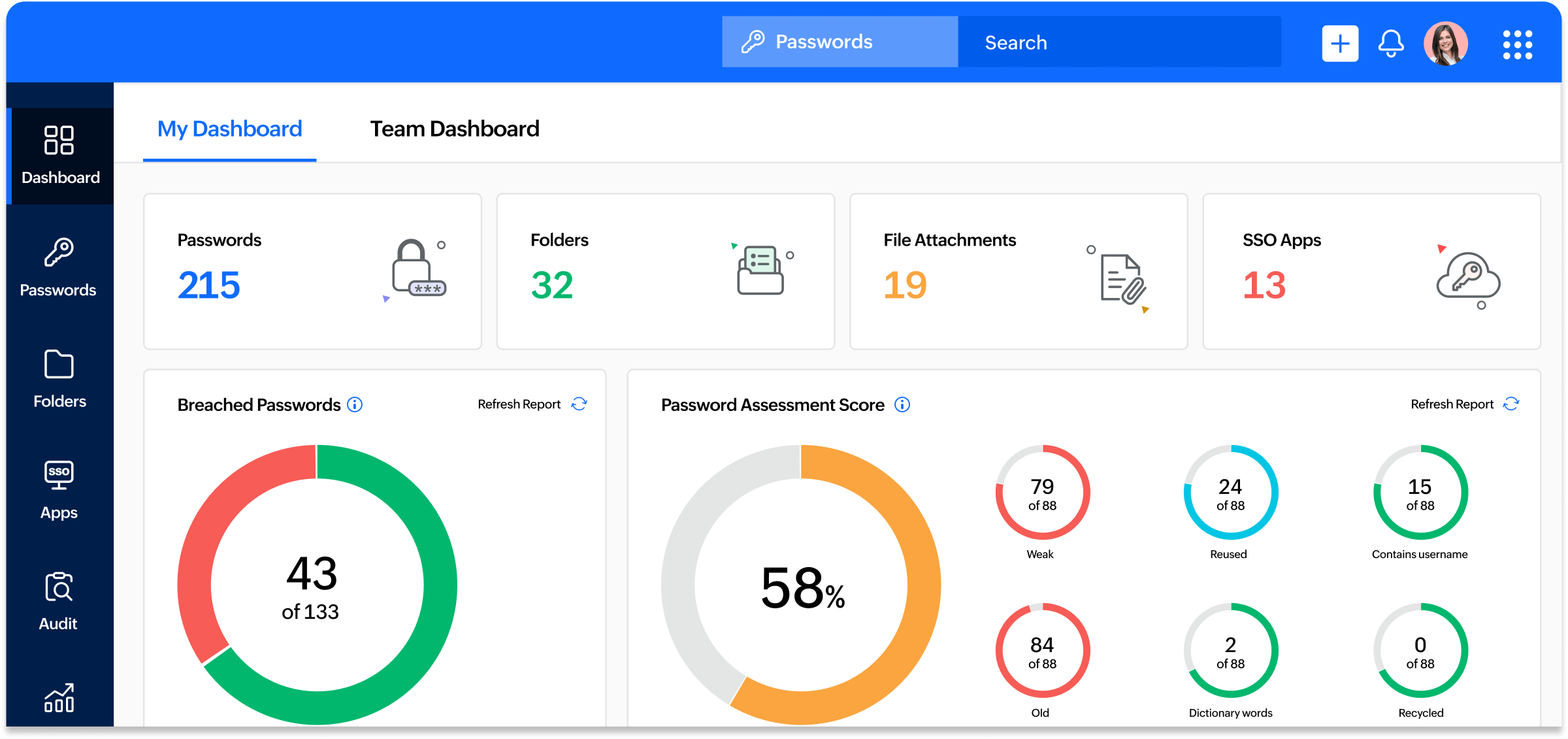The image size is (1568, 739).
Task: Click the refresh icon in Breached Passwords card
Action: [x=579, y=404]
